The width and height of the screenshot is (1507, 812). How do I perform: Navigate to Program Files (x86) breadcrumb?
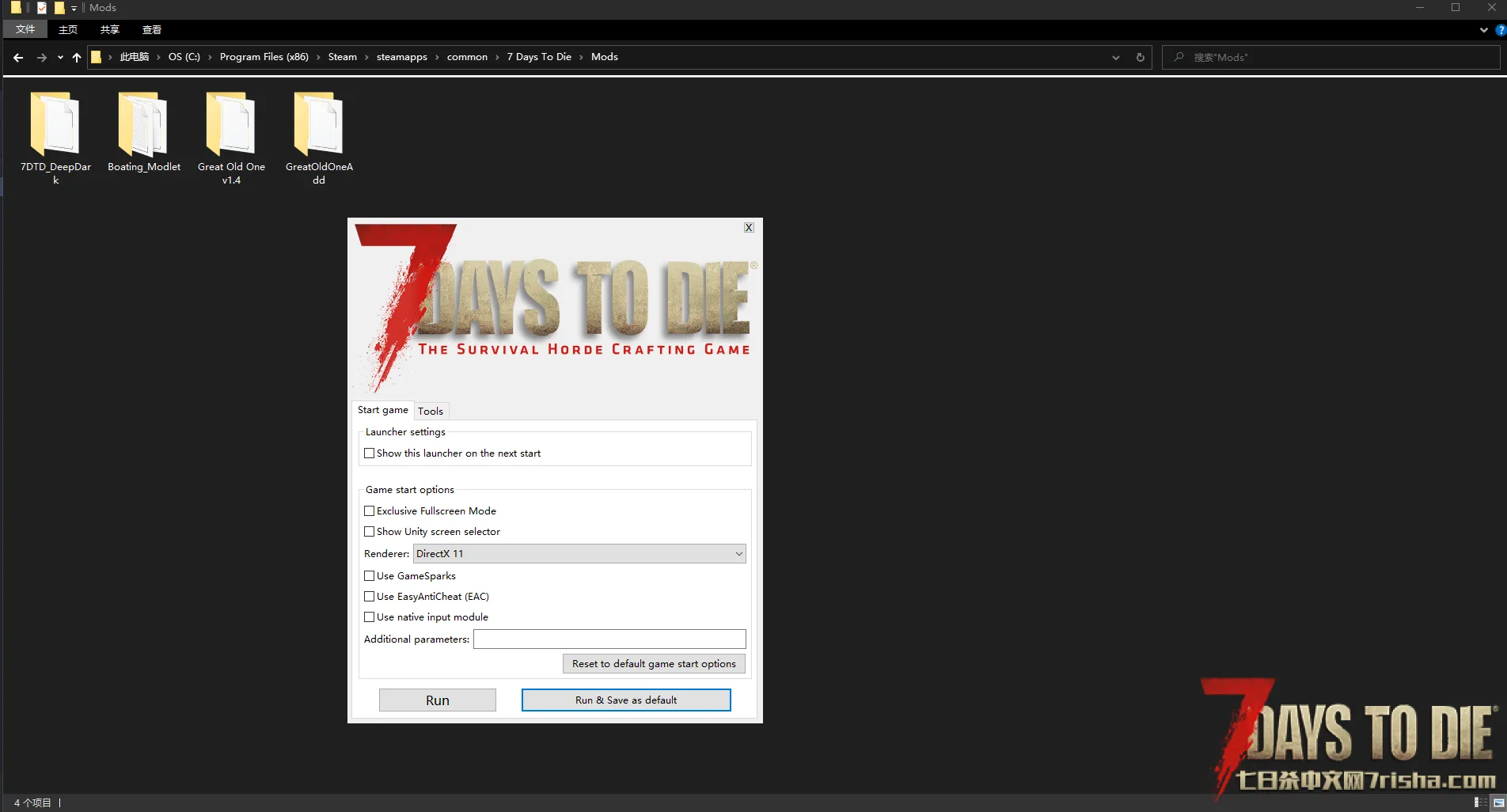click(264, 57)
